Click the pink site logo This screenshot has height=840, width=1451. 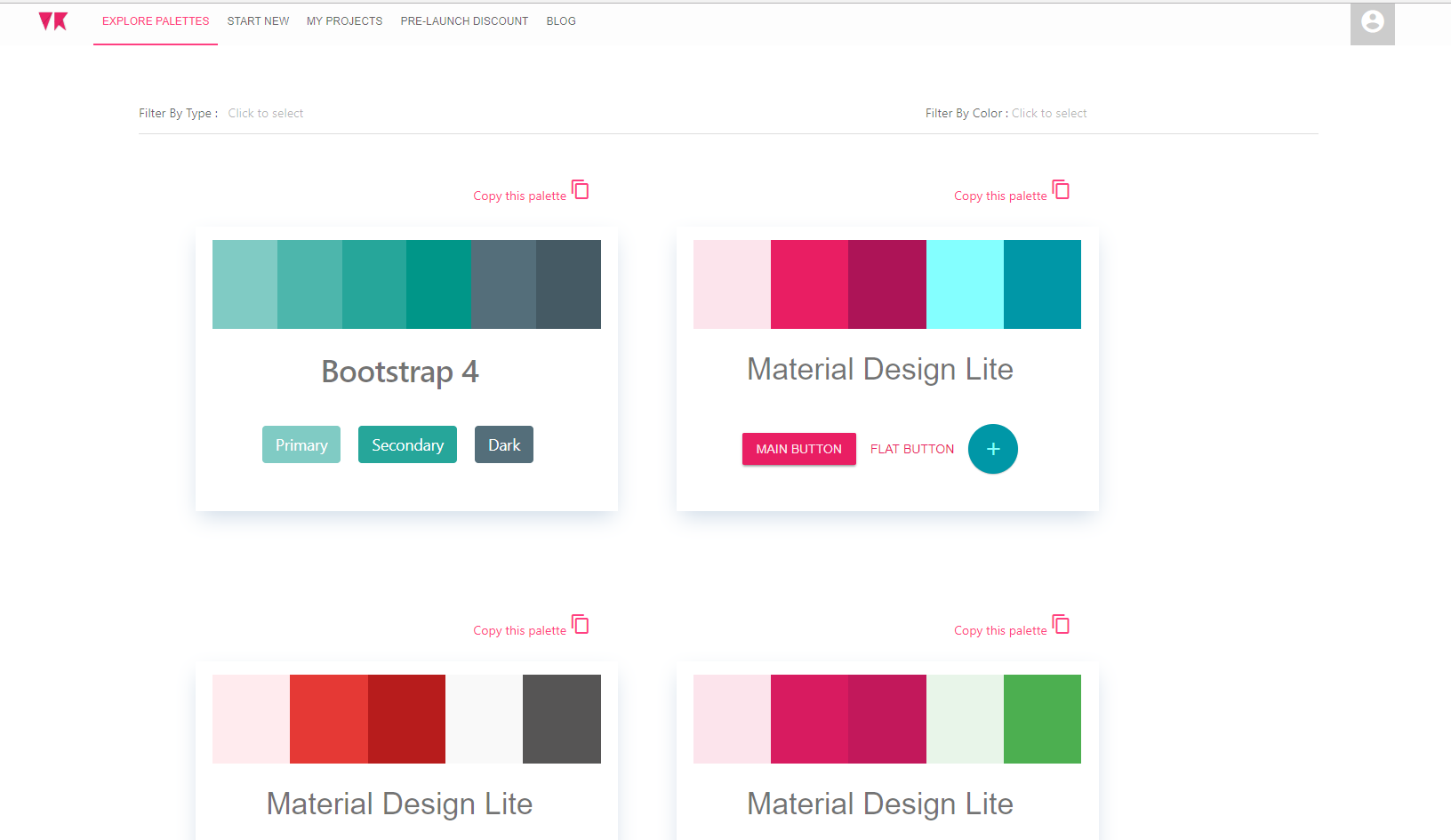53,21
